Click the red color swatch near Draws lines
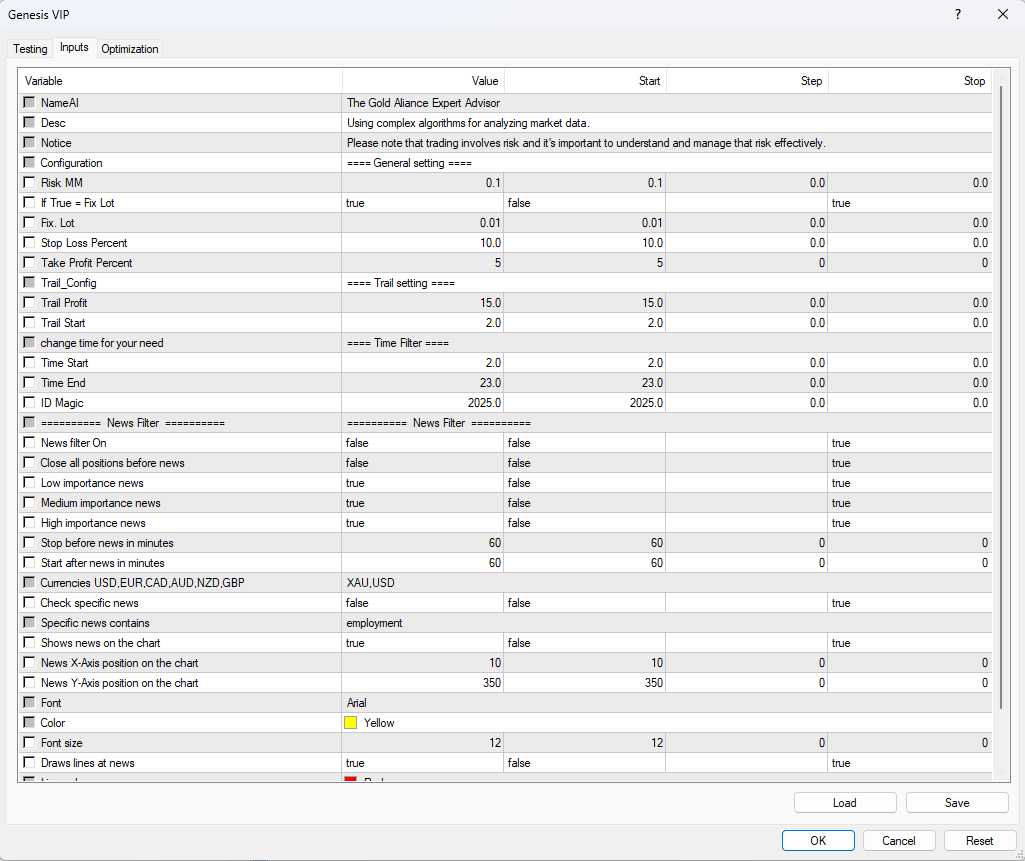 [x=351, y=780]
